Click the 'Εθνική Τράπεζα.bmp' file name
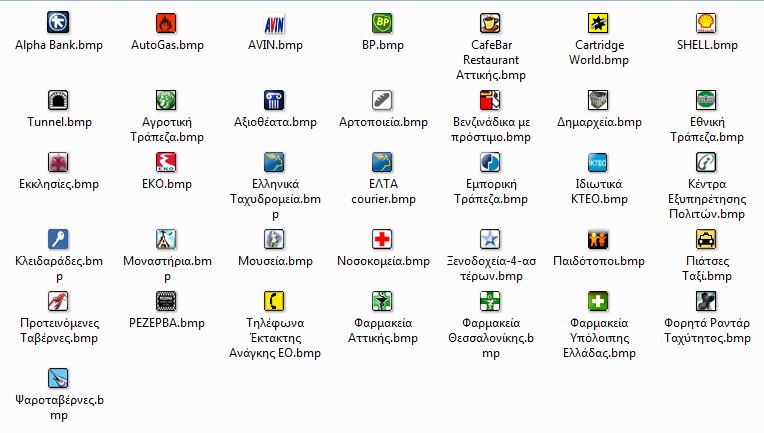 [x=707, y=130]
